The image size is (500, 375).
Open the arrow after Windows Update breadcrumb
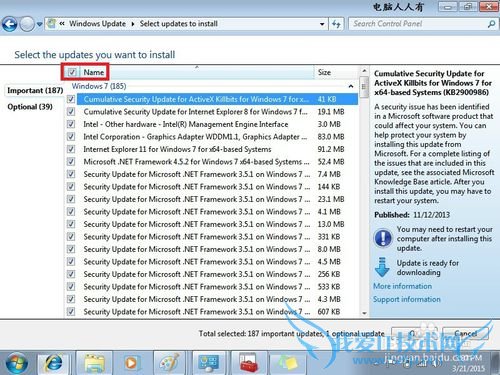(133, 24)
